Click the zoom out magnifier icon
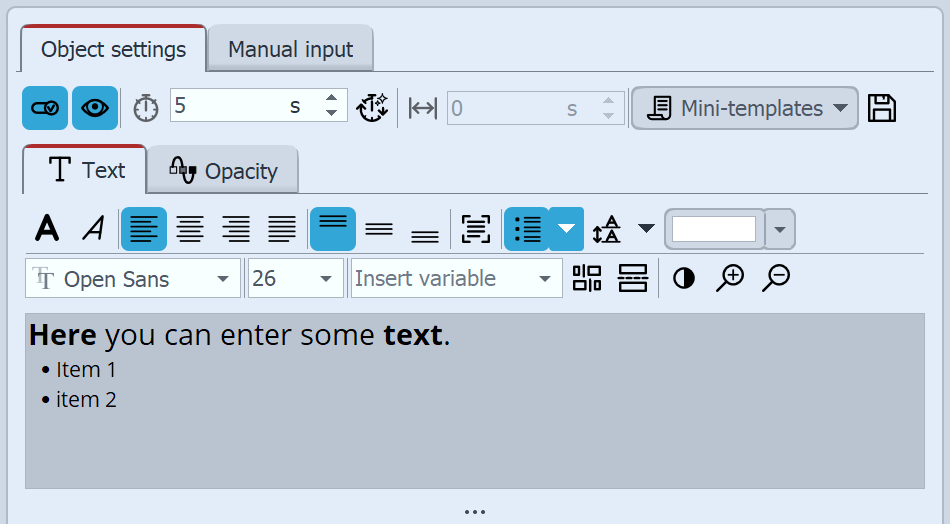The height and width of the screenshot is (524, 950). (775, 278)
